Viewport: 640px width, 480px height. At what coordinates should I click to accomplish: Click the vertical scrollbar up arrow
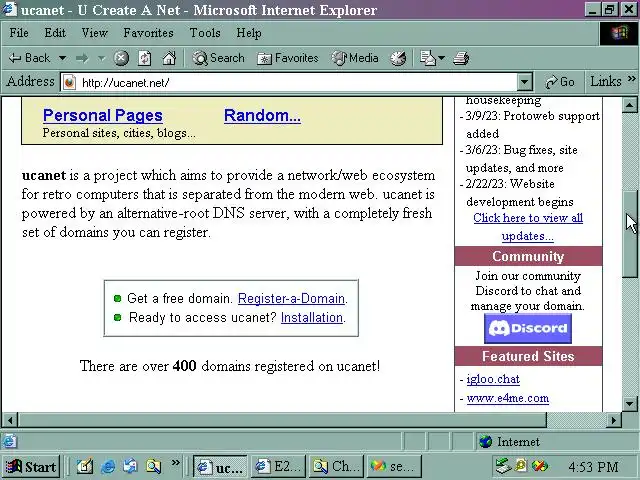click(629, 105)
